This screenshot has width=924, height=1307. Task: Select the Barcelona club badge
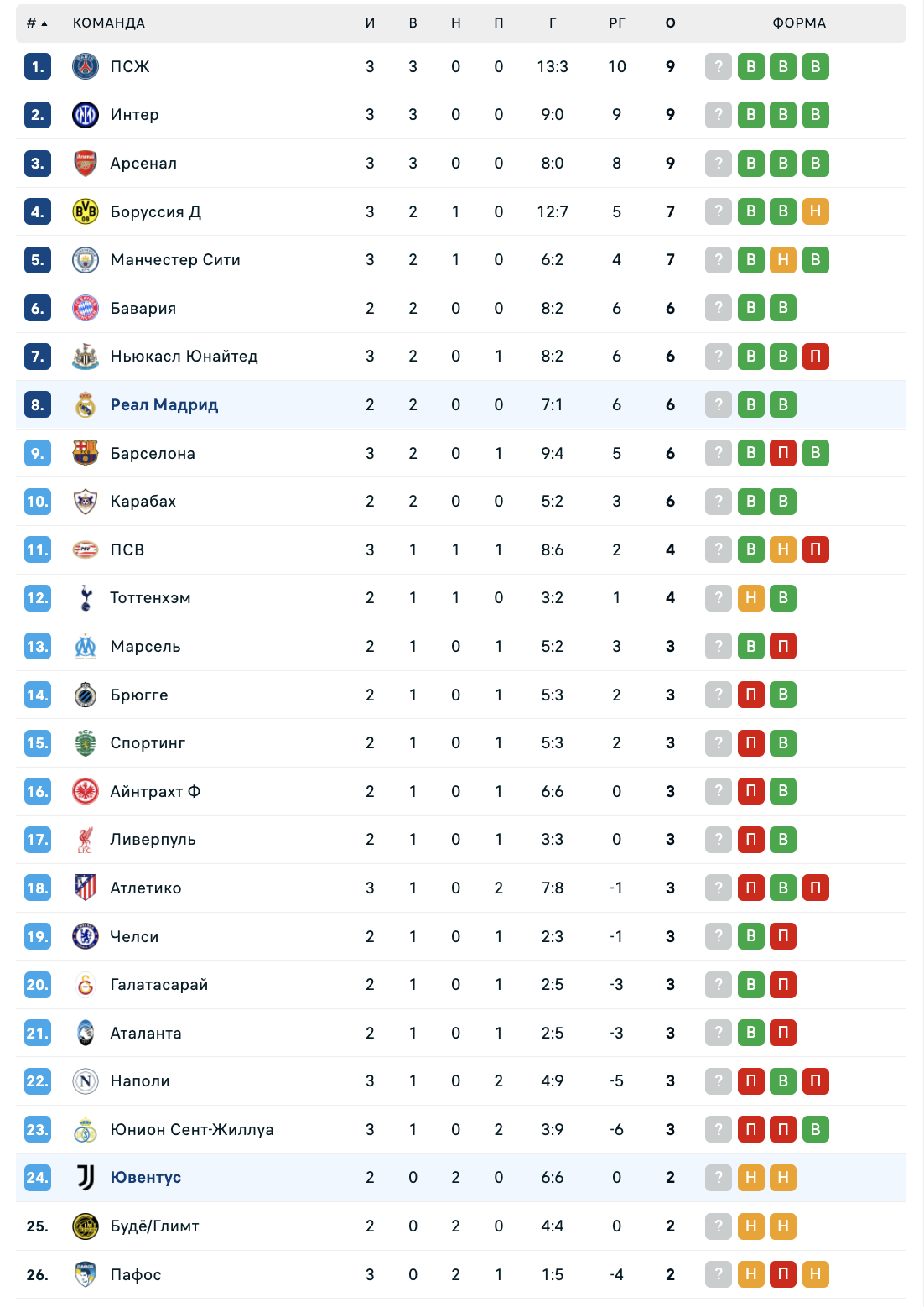point(86,453)
